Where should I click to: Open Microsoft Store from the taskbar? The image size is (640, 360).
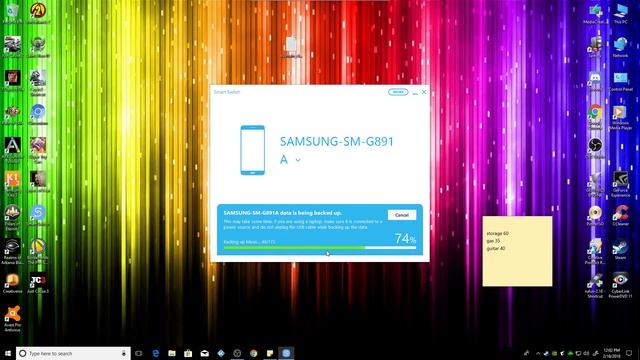click(188, 353)
